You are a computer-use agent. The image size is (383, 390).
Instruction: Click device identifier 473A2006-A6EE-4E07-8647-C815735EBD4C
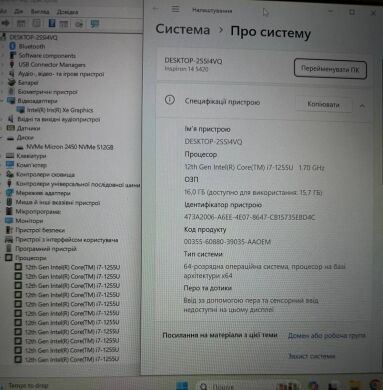pyautogui.click(x=249, y=217)
